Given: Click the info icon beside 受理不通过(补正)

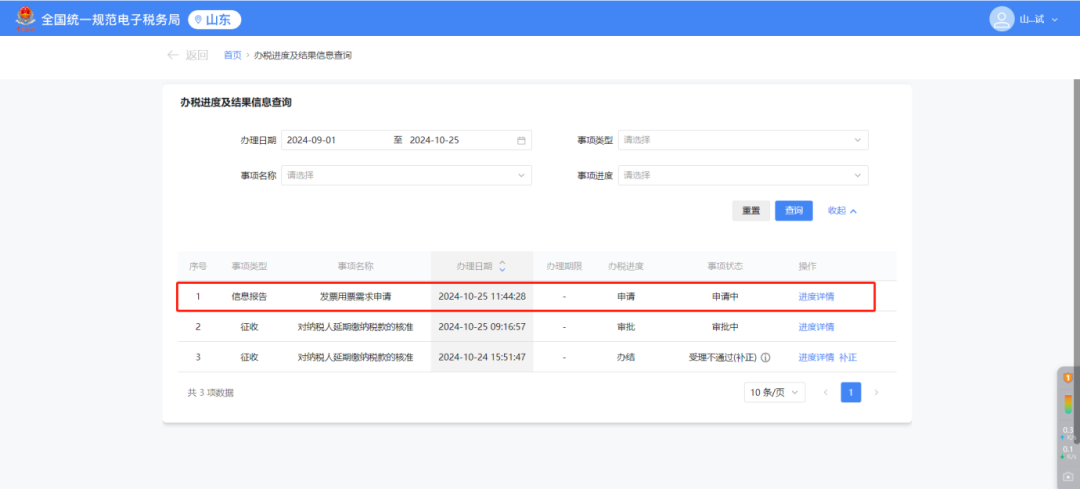Looking at the screenshot, I should click(x=765, y=358).
